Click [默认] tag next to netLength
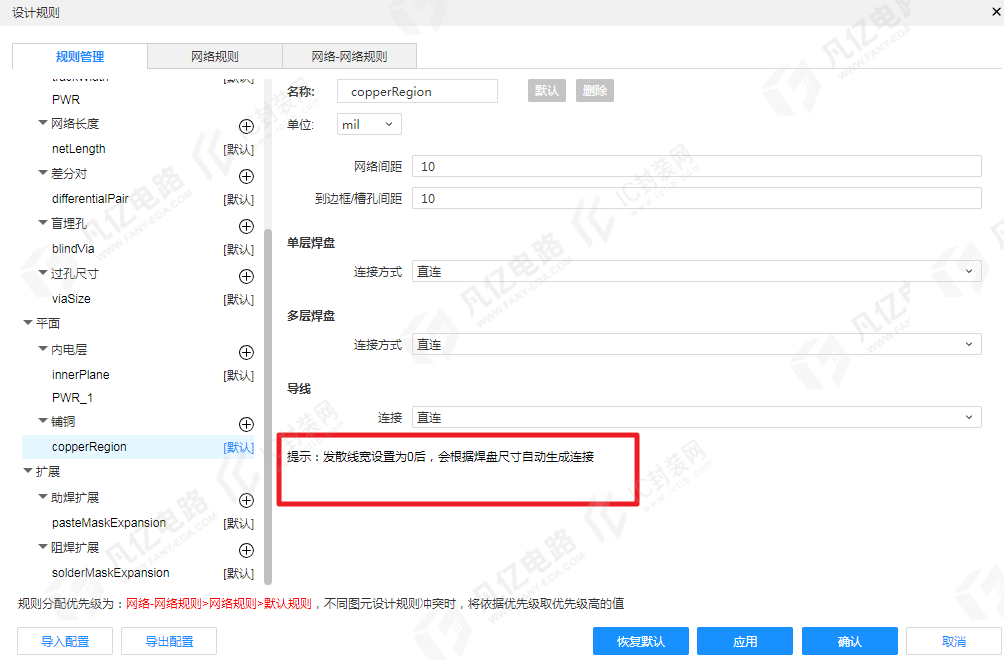This screenshot has width=1004, height=667. coord(239,149)
